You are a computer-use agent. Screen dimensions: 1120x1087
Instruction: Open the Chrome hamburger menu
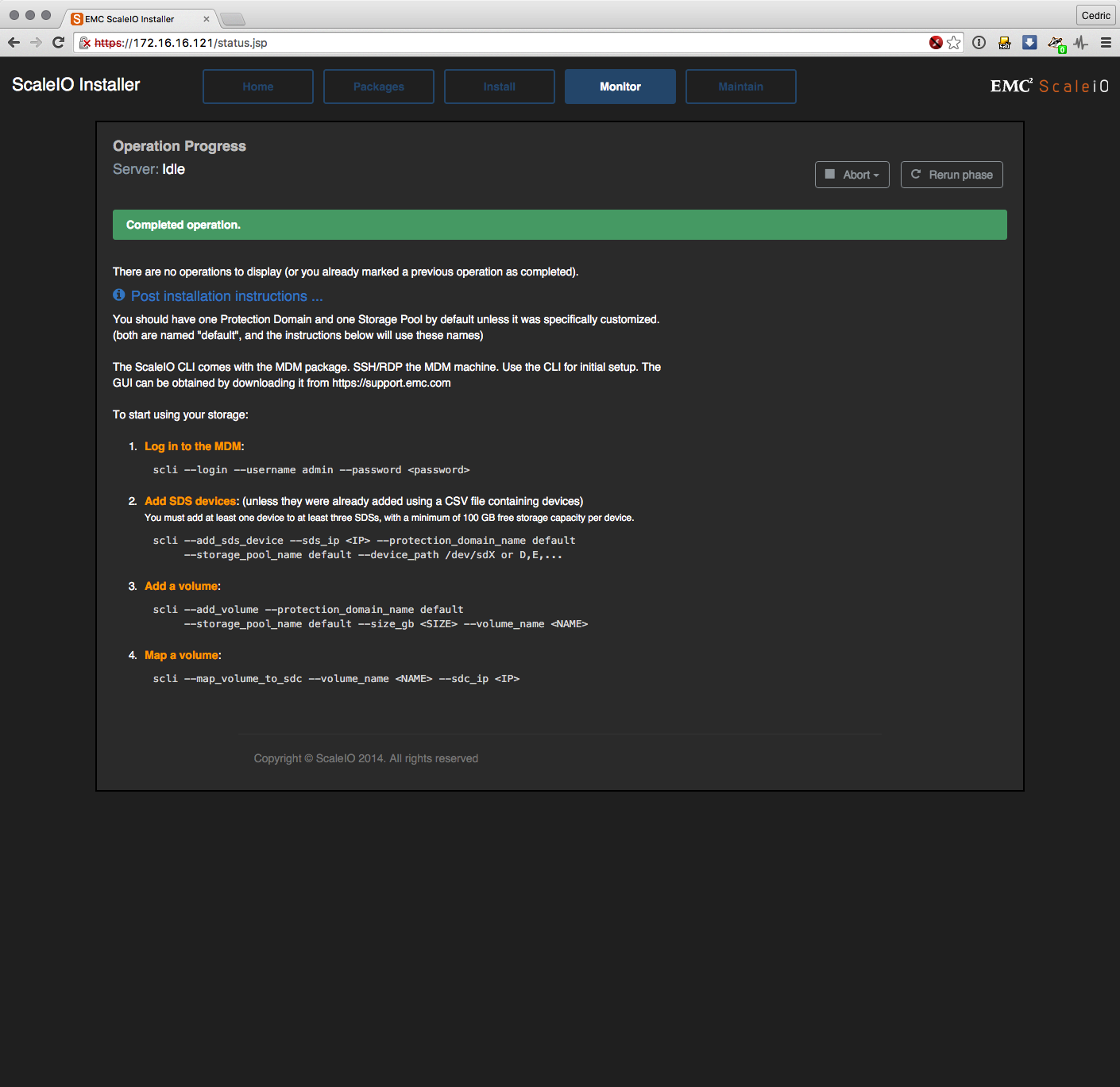coord(1106,43)
